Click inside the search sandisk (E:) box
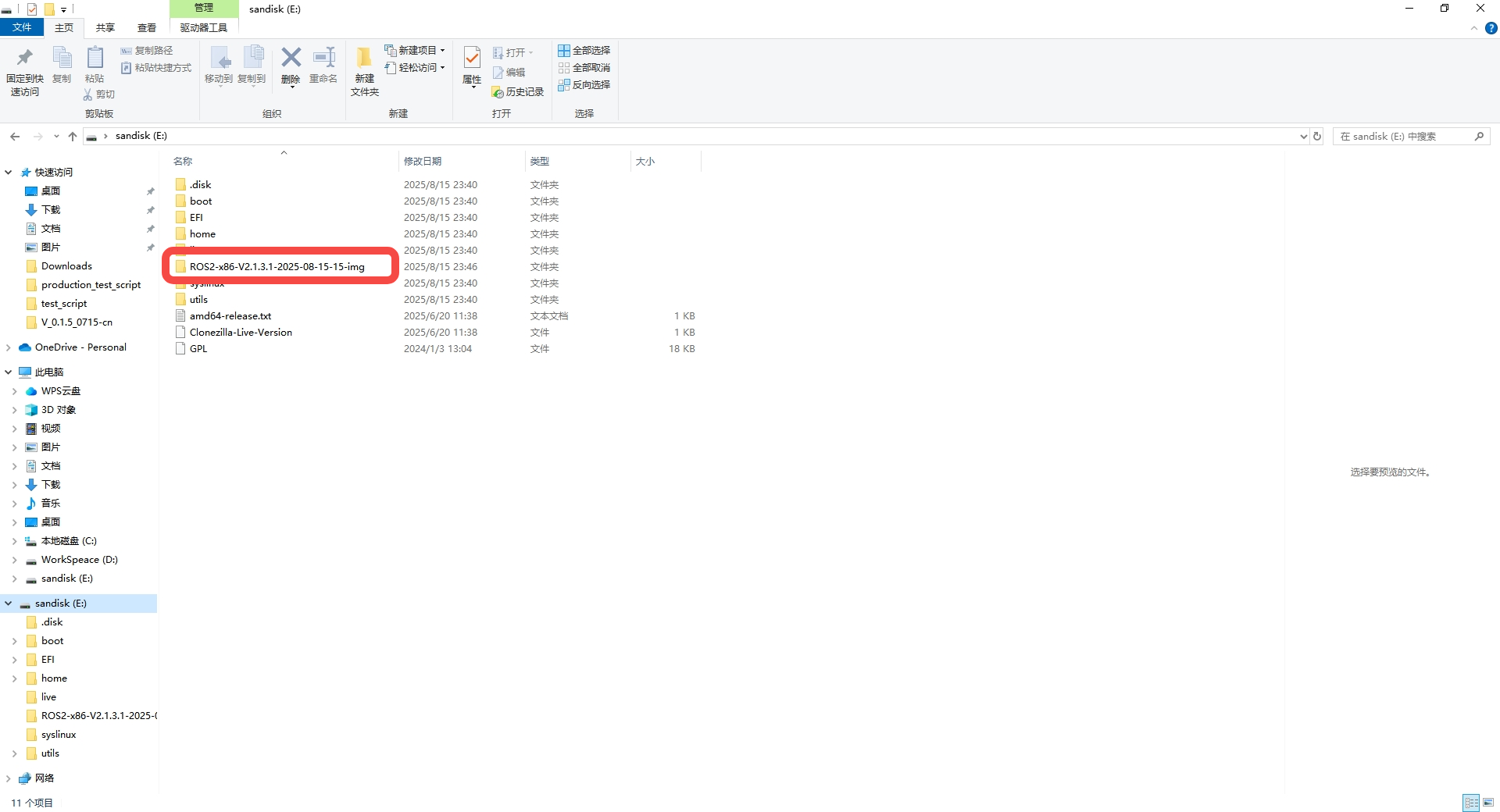 pyautogui.click(x=1406, y=136)
